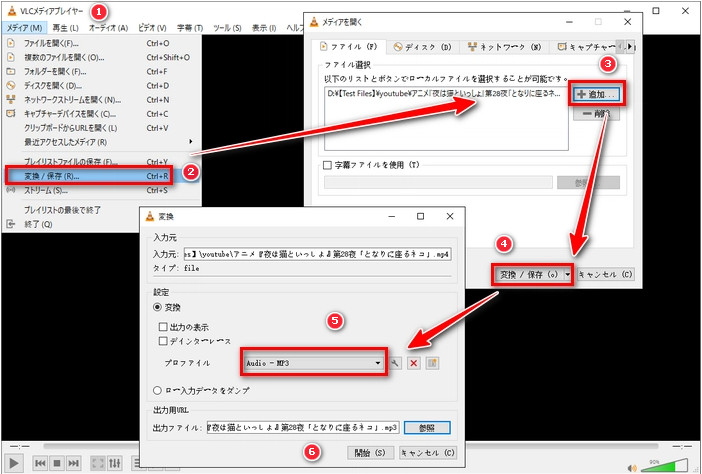This screenshot has height=474, width=702.
Task: Open the ツール (S) menu
Action: point(227,28)
